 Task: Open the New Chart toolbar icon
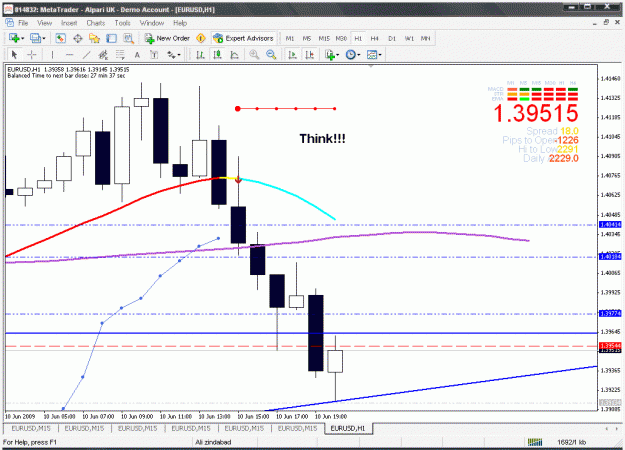coord(14,38)
